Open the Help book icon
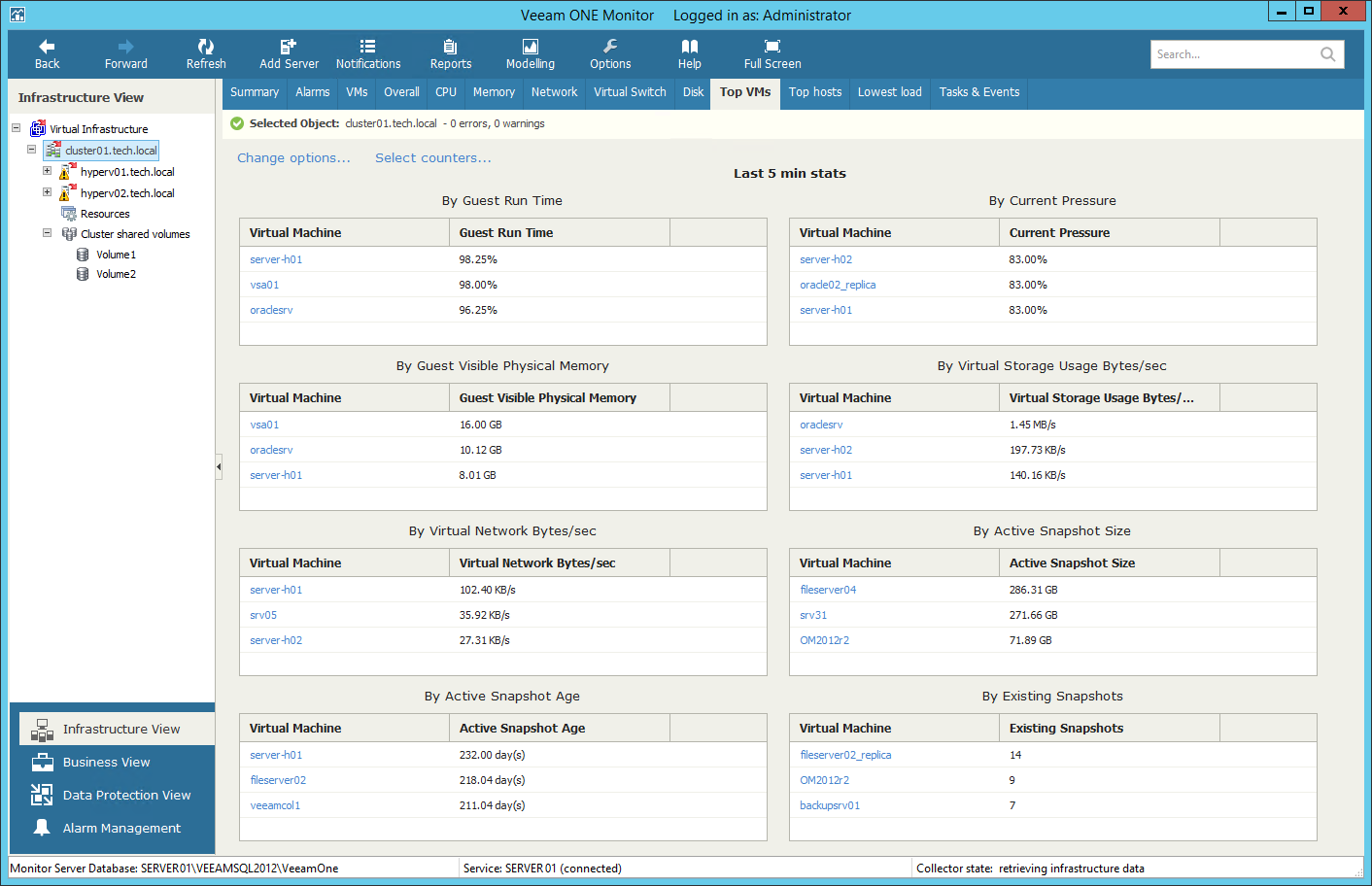 (x=690, y=47)
